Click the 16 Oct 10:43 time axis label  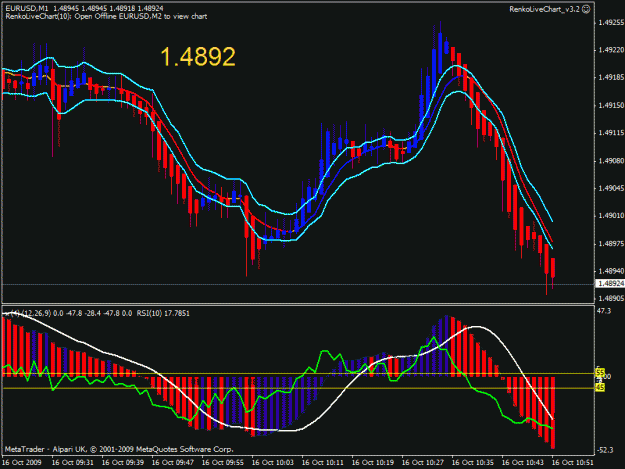click(523, 462)
